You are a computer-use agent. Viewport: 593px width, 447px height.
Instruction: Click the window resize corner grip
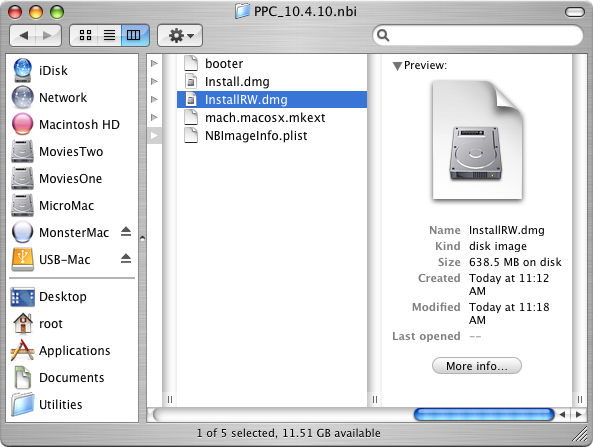tap(580, 434)
